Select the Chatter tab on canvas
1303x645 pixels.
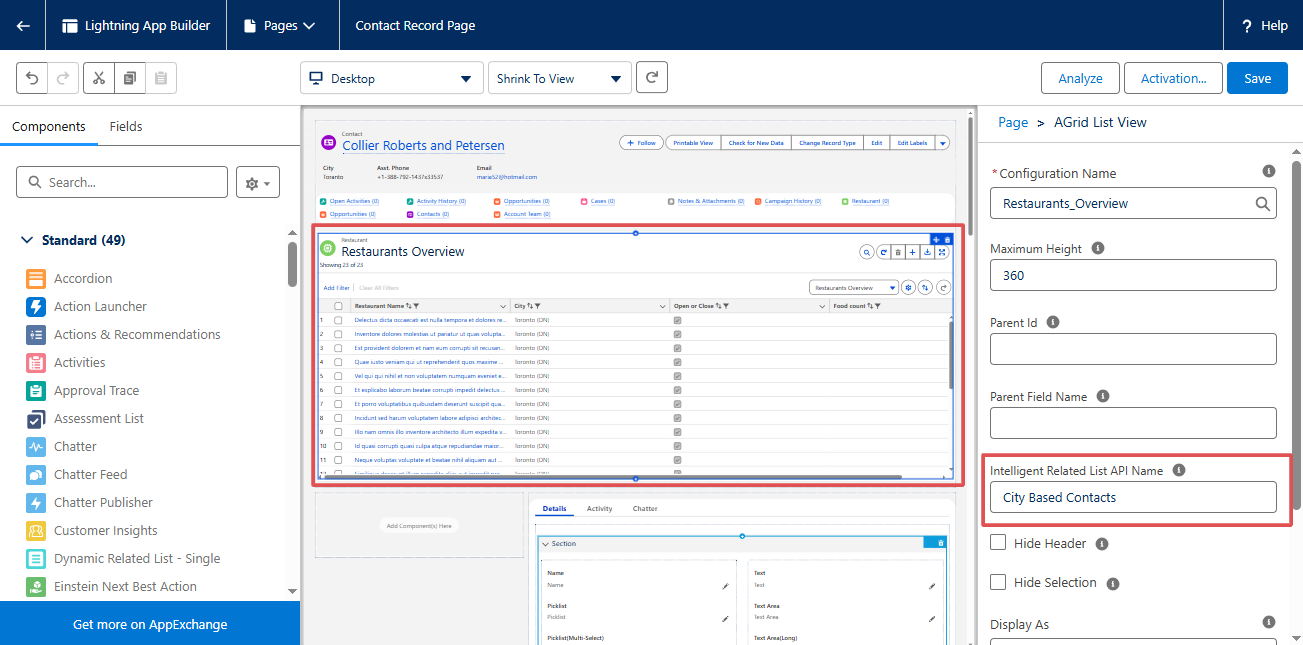645,509
